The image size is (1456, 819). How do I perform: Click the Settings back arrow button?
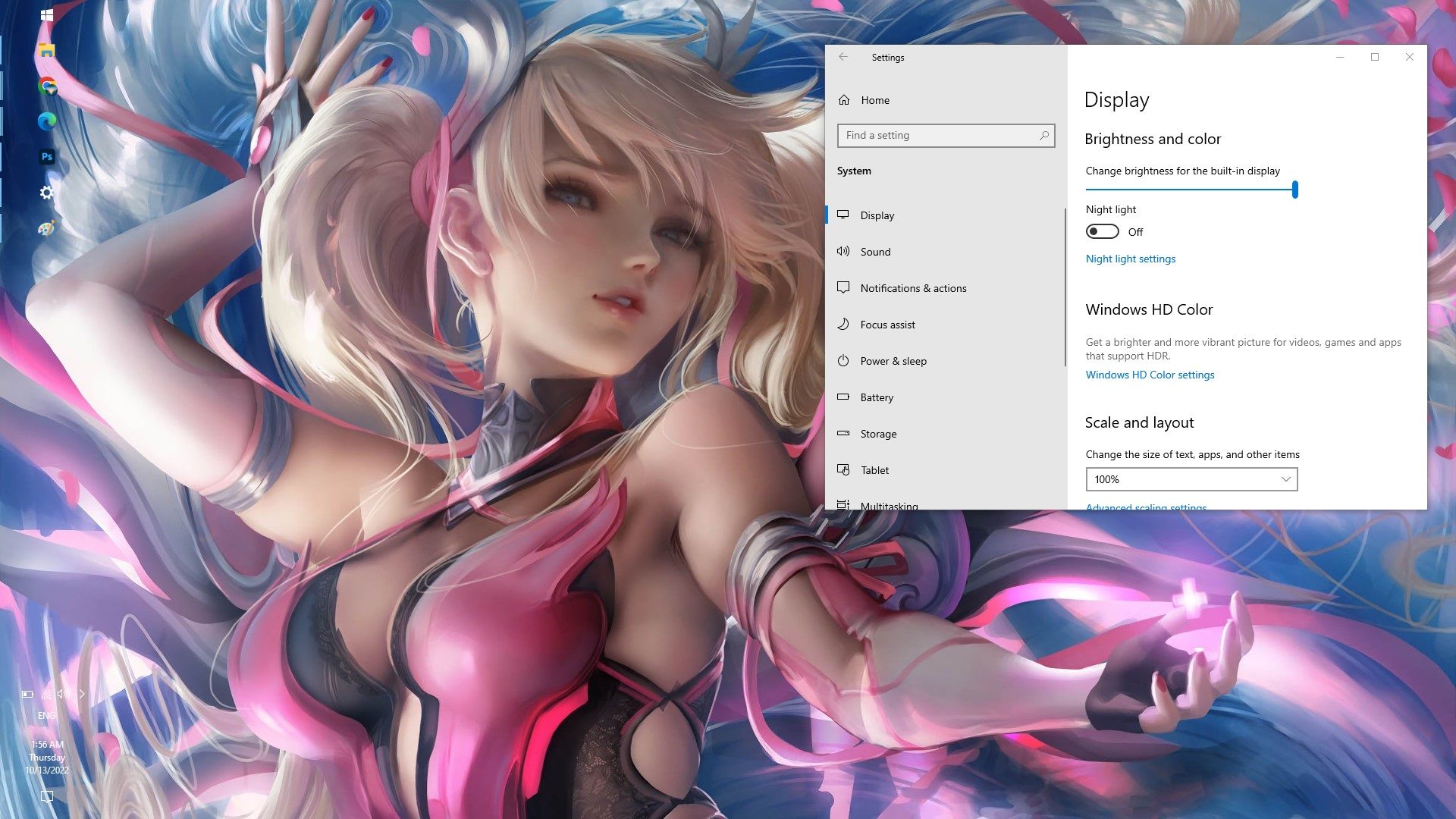[x=843, y=57]
